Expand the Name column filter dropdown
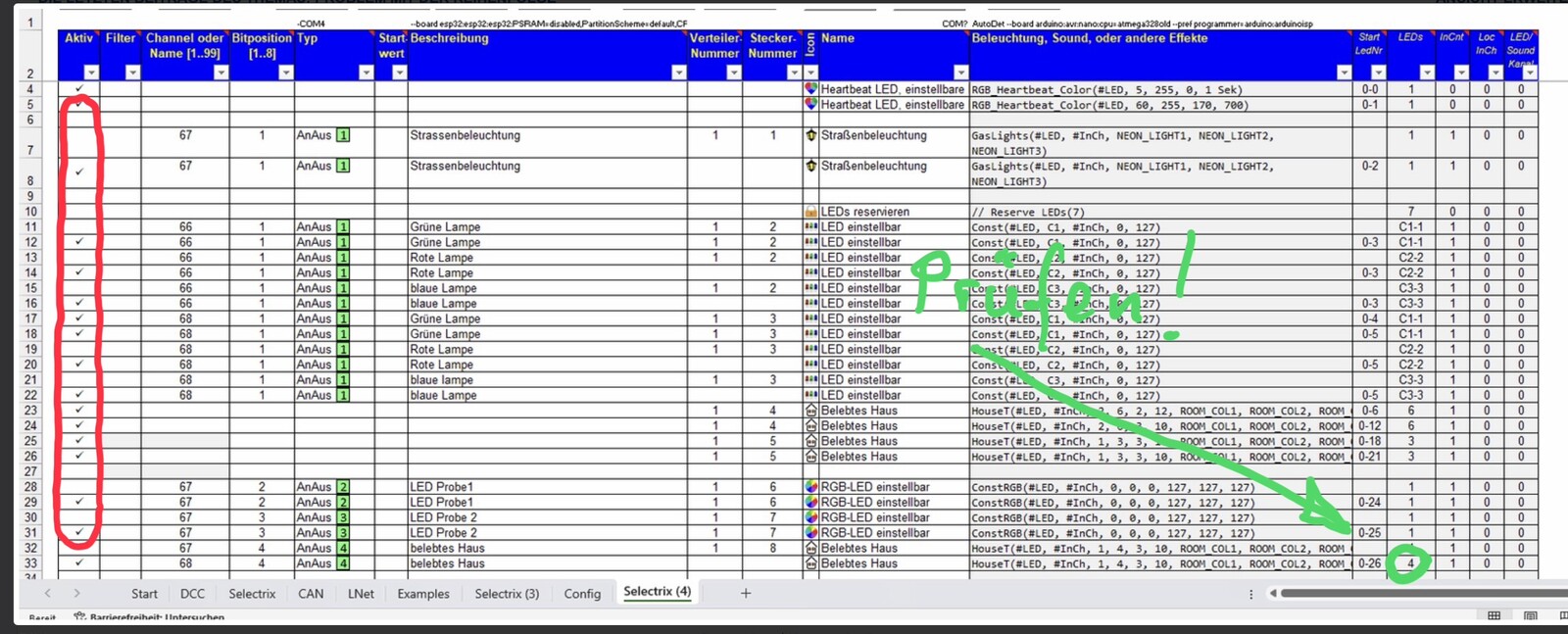This screenshot has height=634, width=1568. 960,73
